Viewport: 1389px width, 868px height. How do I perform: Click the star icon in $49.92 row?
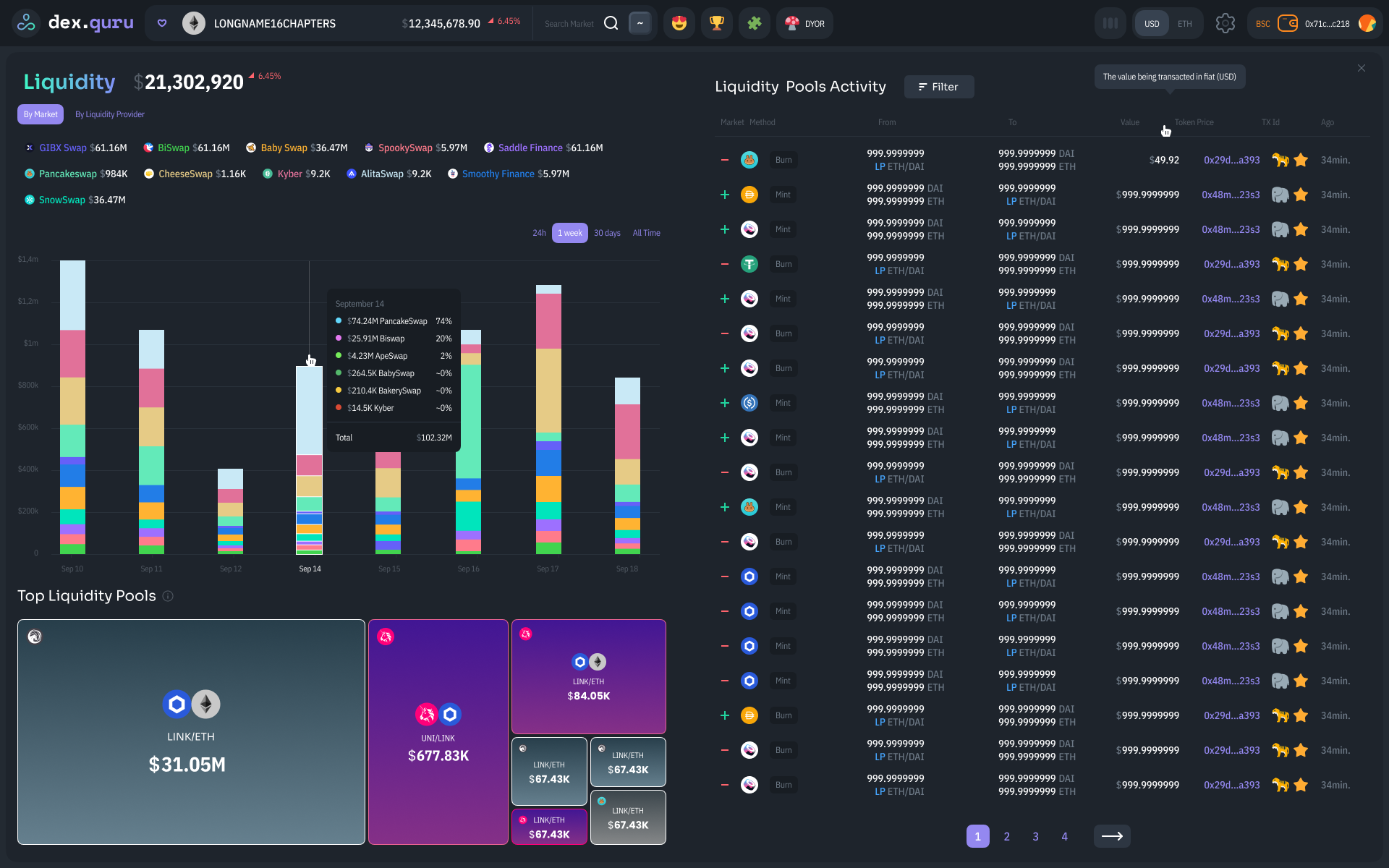coord(1301,160)
